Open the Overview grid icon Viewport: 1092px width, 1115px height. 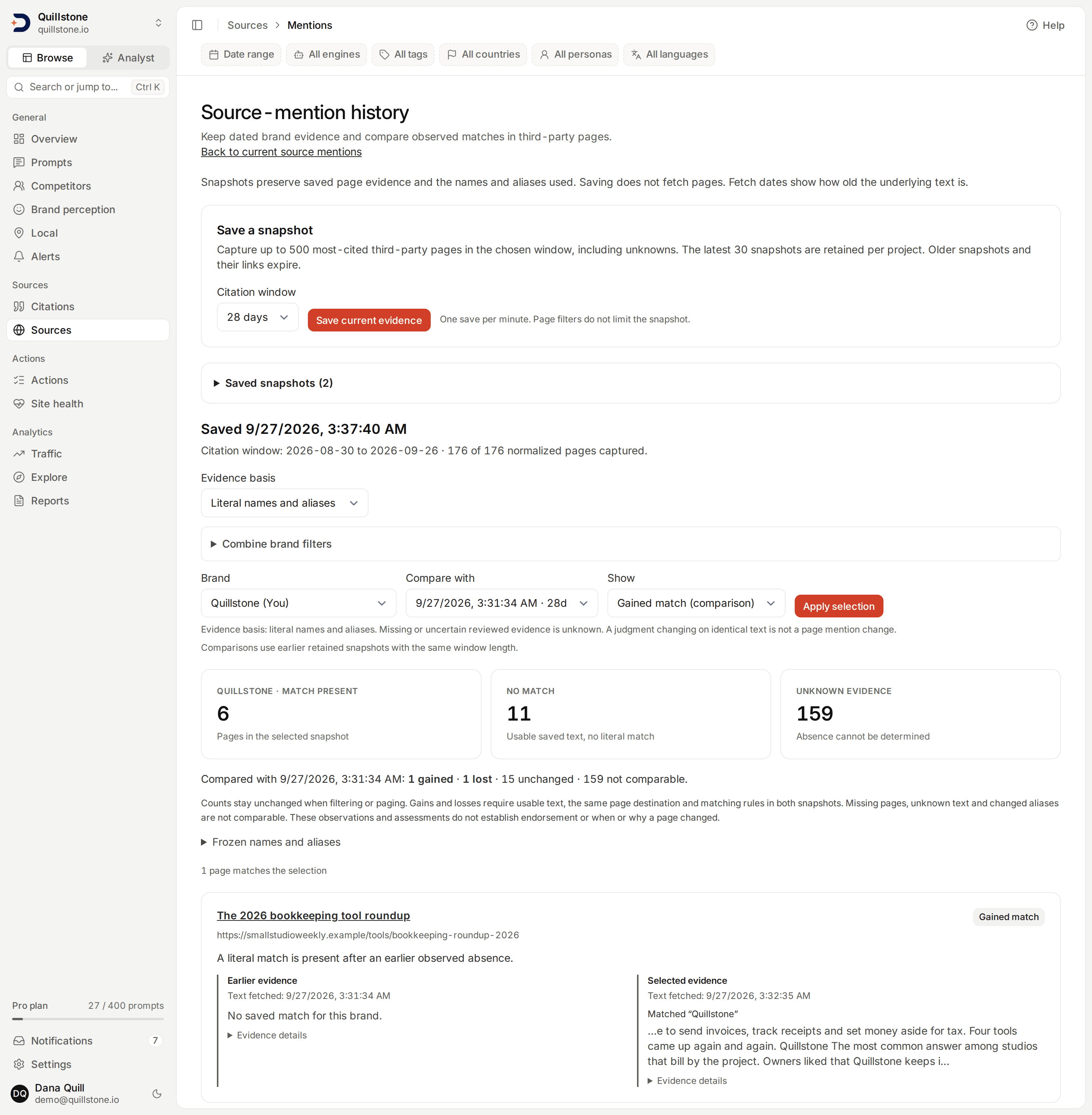tap(19, 139)
